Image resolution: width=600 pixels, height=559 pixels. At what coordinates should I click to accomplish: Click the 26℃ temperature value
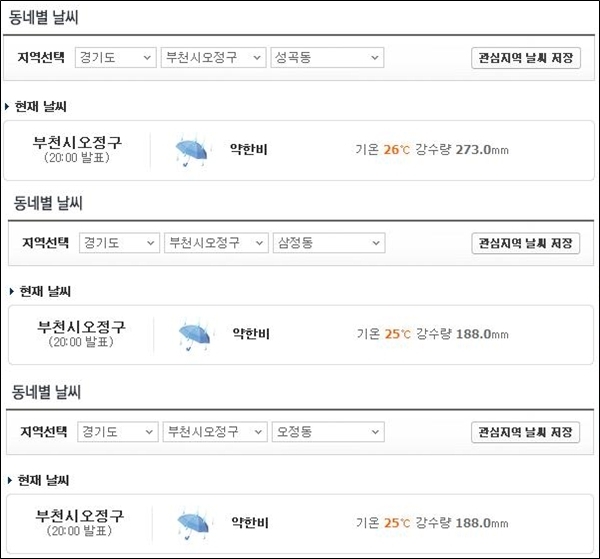[396, 150]
